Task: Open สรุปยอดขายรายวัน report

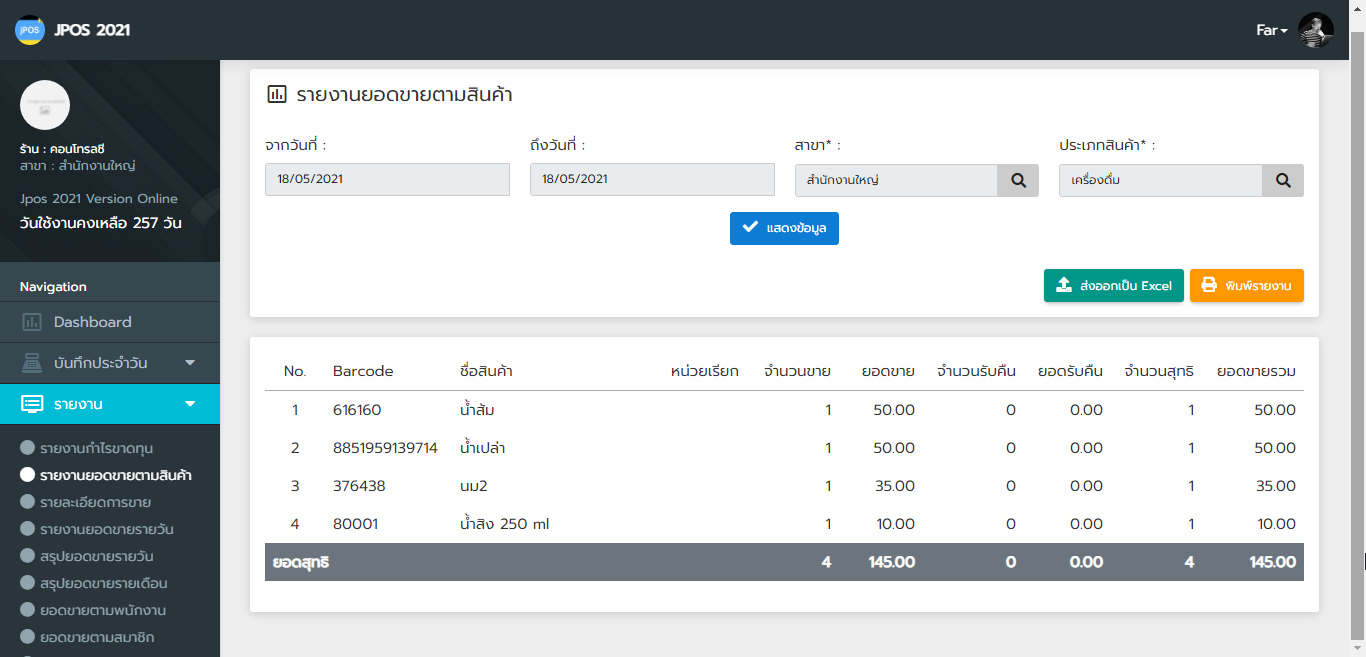Action: [x=96, y=556]
